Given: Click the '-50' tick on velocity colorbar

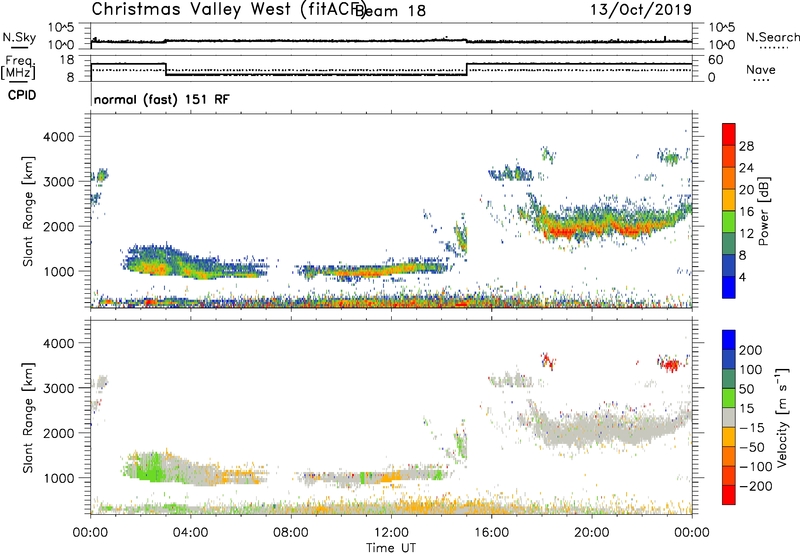Looking at the screenshot, I should pos(752,447).
